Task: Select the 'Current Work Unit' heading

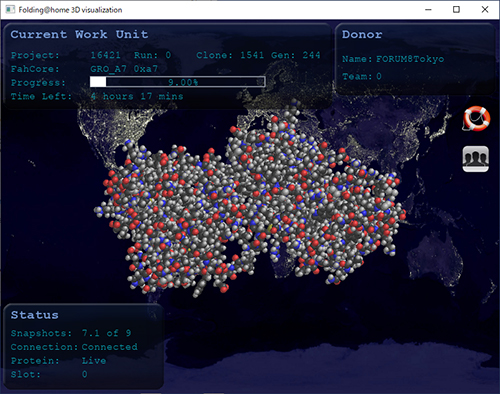Action: tap(79, 35)
